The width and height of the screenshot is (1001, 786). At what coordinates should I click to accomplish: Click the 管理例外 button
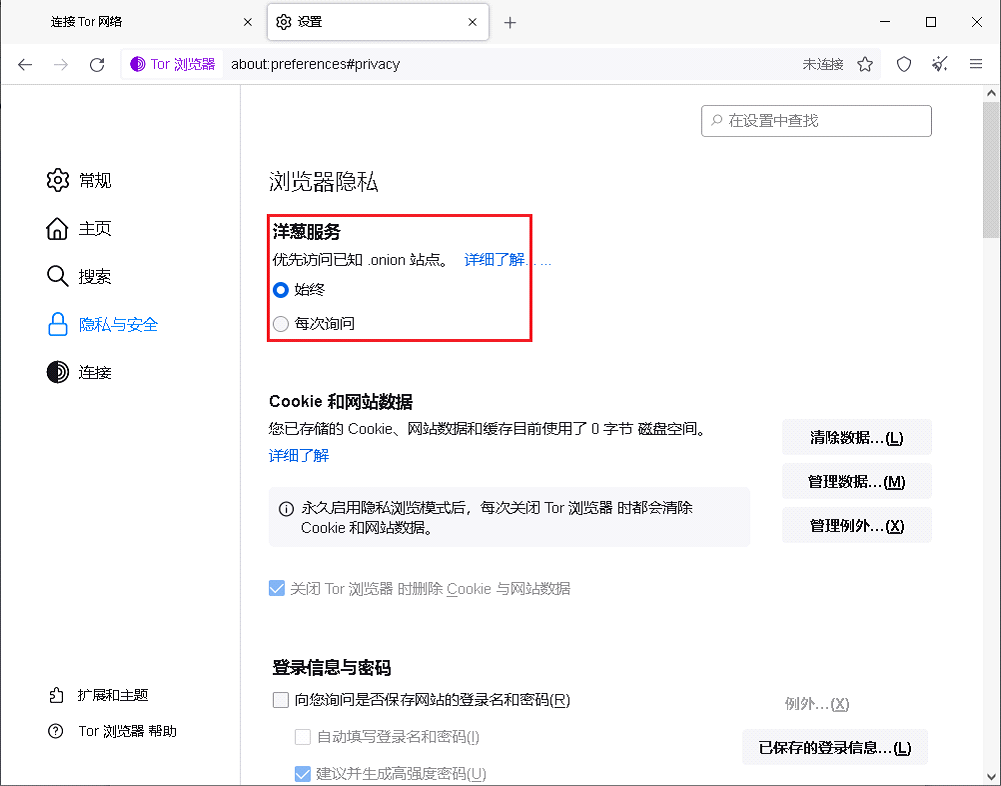point(857,525)
